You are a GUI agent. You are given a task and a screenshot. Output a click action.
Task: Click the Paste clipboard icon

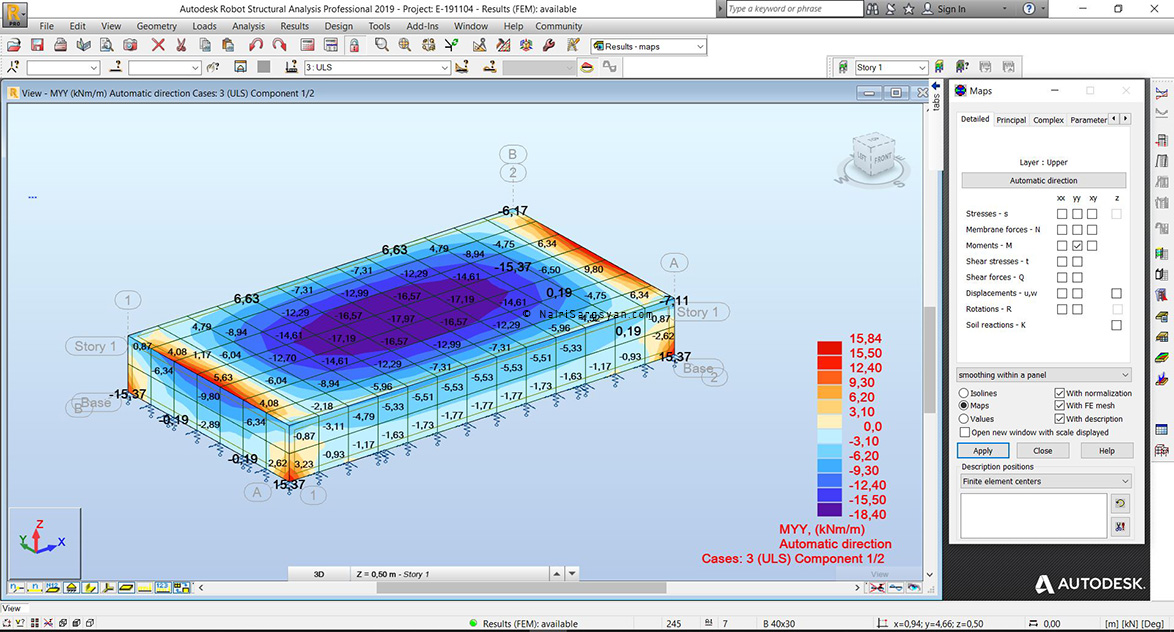pos(228,46)
